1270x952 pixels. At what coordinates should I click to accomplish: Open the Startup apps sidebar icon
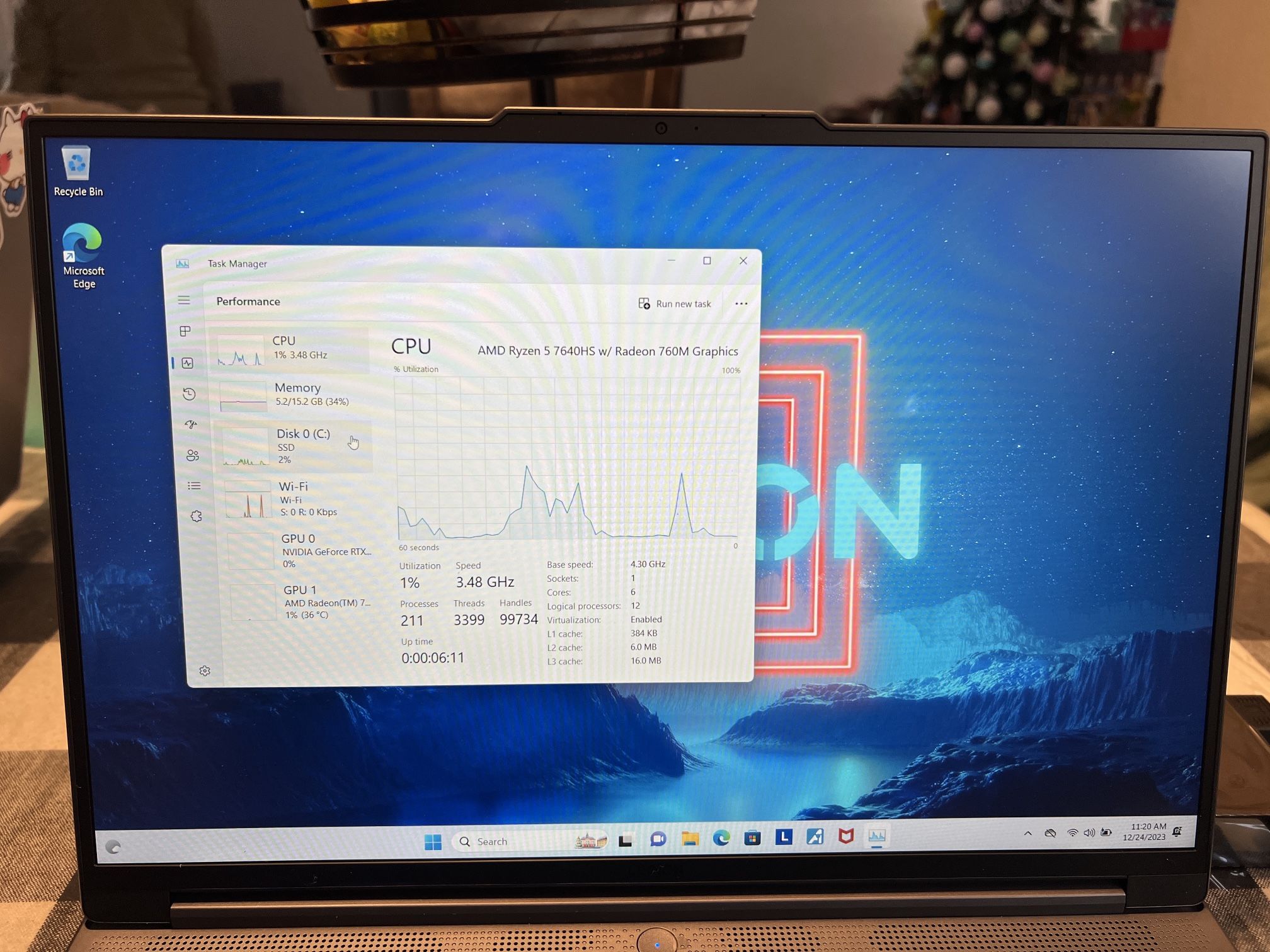191,425
